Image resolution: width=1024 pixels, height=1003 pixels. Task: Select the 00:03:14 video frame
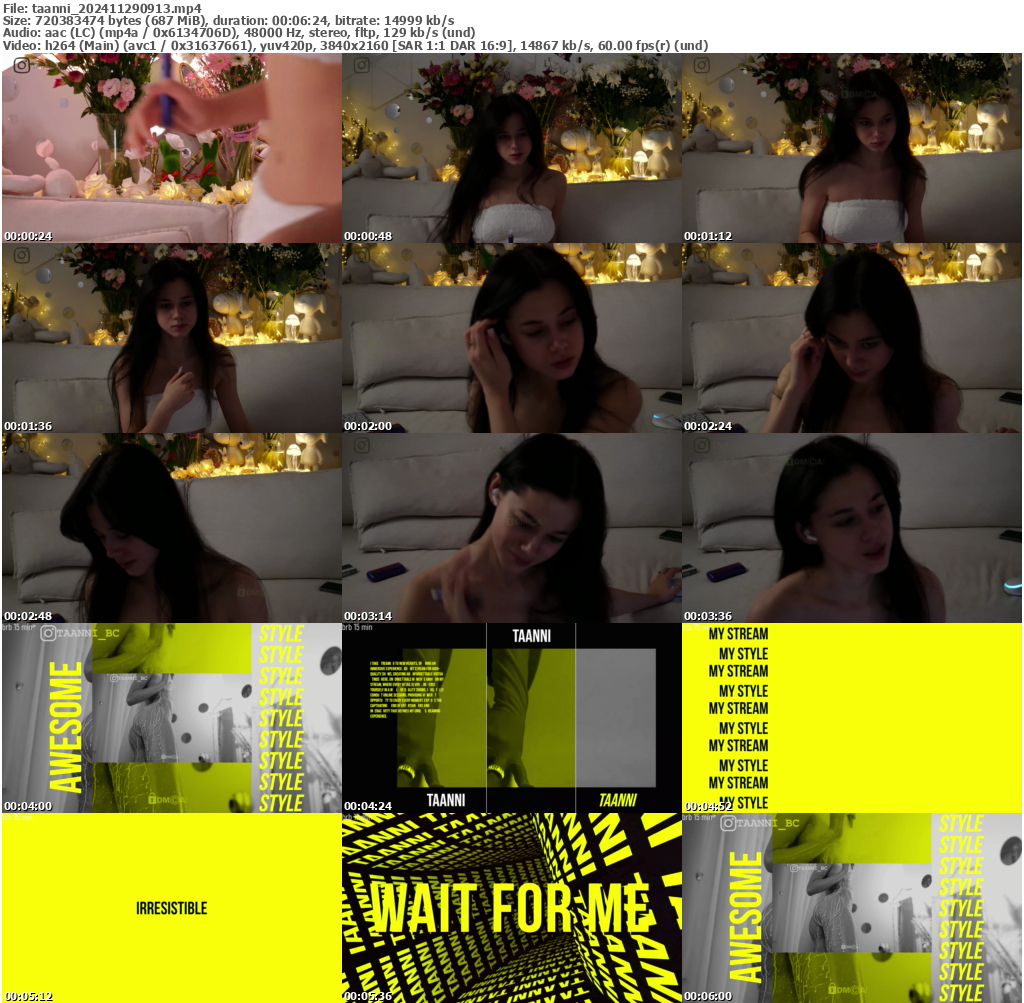click(x=511, y=528)
